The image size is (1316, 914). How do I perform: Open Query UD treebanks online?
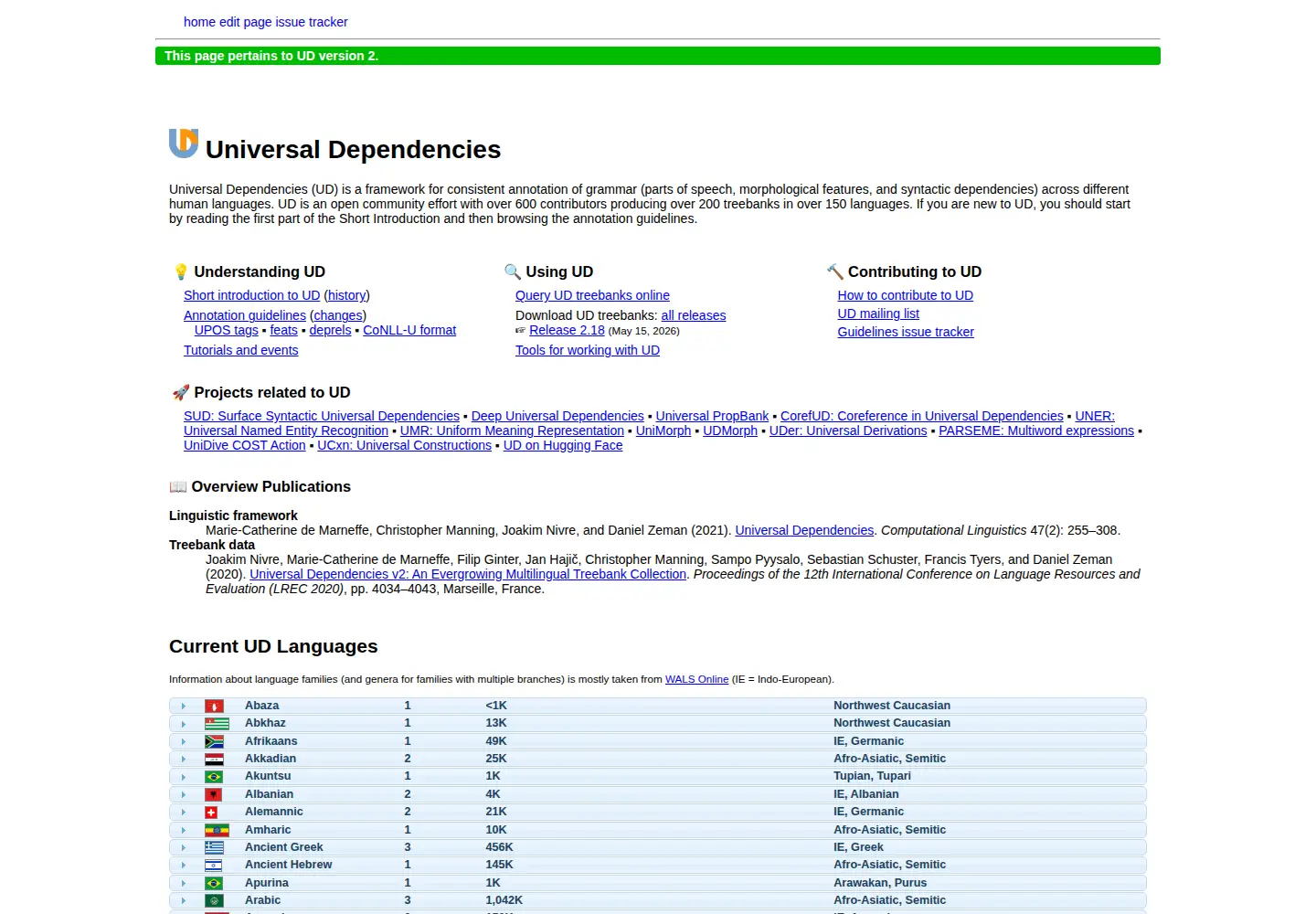pos(592,295)
